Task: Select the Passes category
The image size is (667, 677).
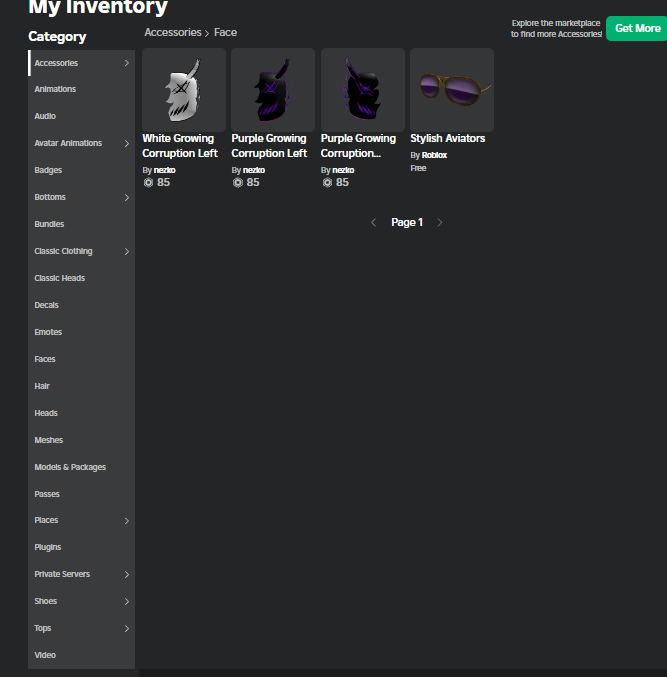Action: (82, 494)
